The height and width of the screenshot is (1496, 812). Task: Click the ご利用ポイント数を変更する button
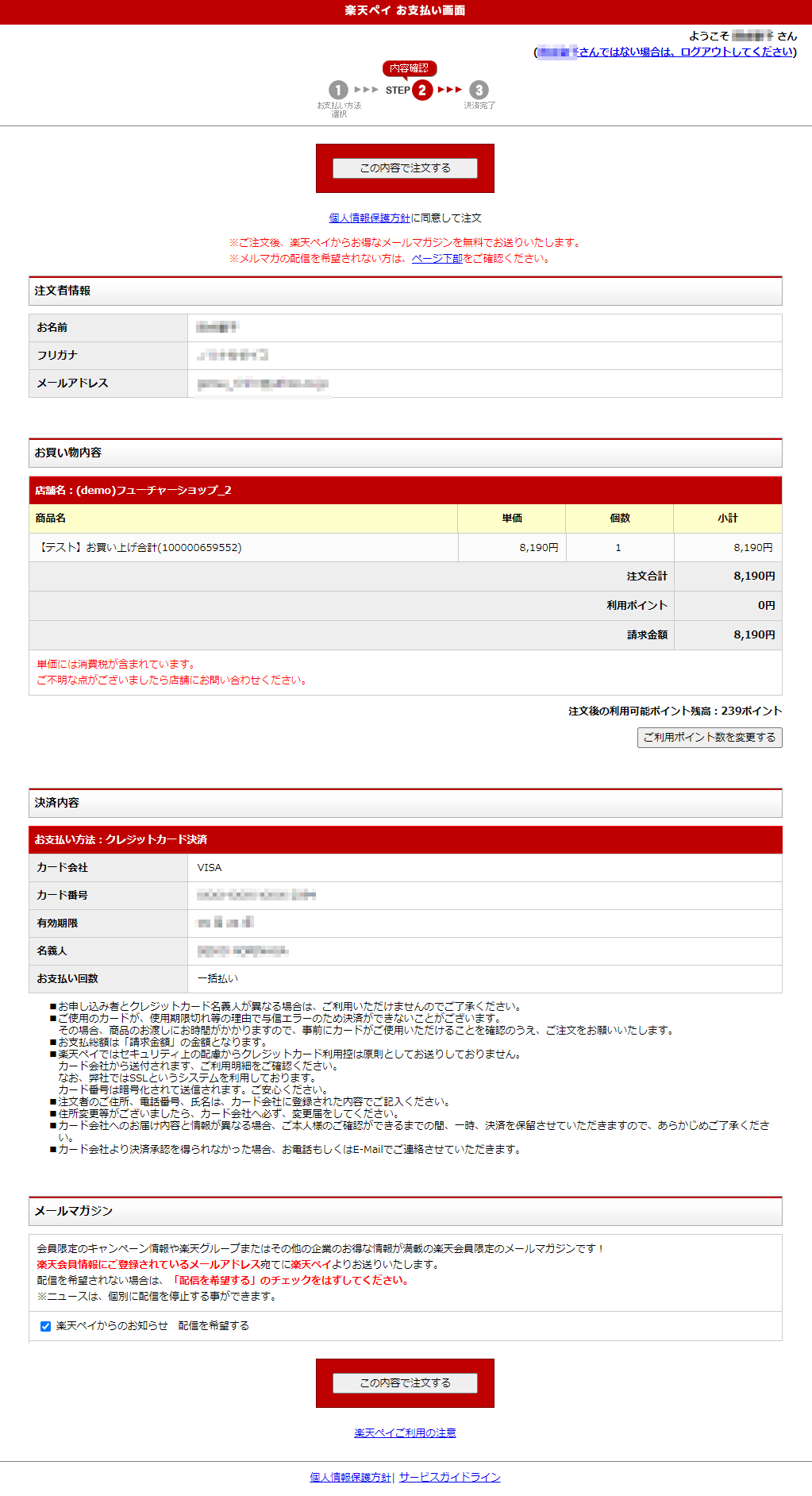(710, 738)
